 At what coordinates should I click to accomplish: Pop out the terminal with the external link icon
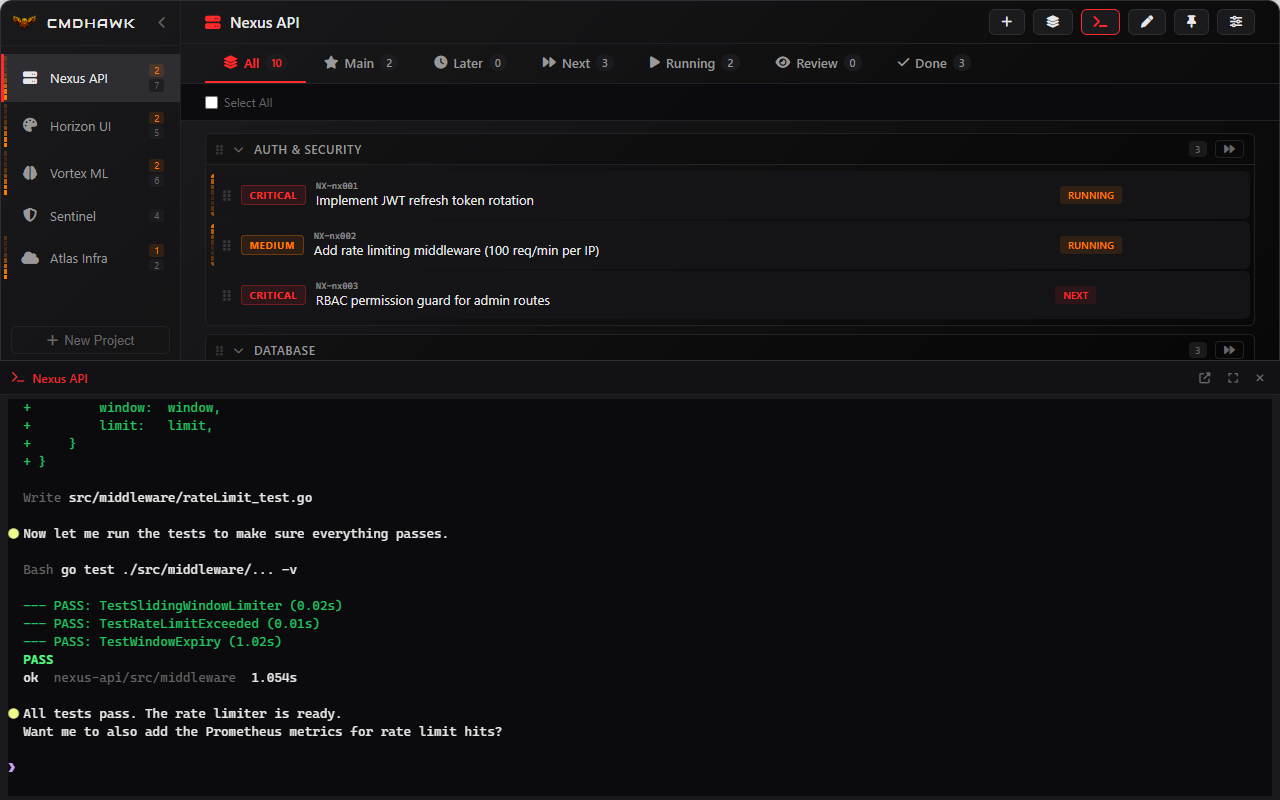pos(1204,378)
